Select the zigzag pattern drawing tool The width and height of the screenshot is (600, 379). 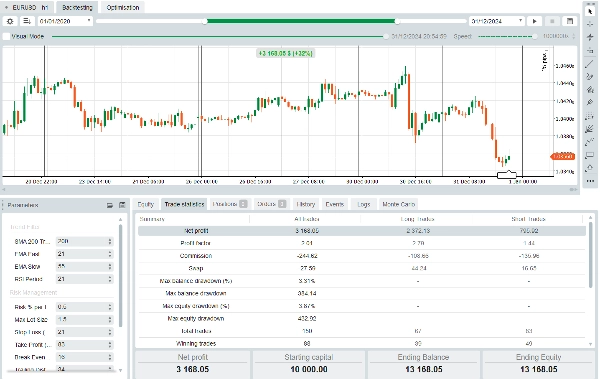[x=590, y=142]
